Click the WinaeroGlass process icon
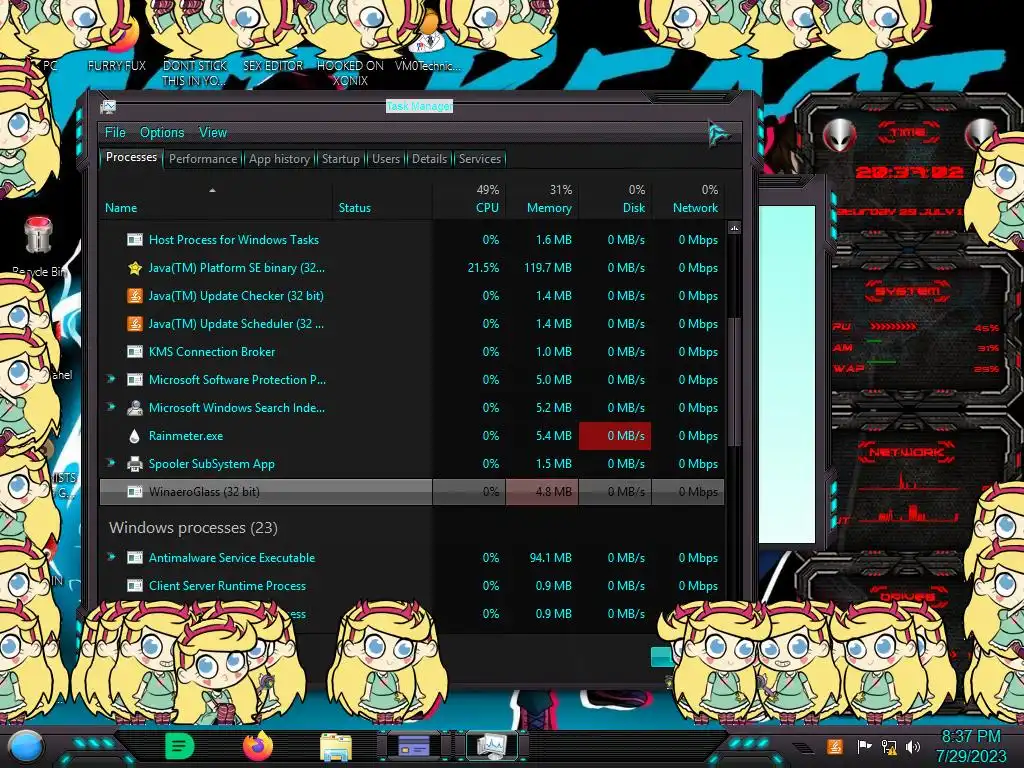1024x768 pixels. pos(135,492)
